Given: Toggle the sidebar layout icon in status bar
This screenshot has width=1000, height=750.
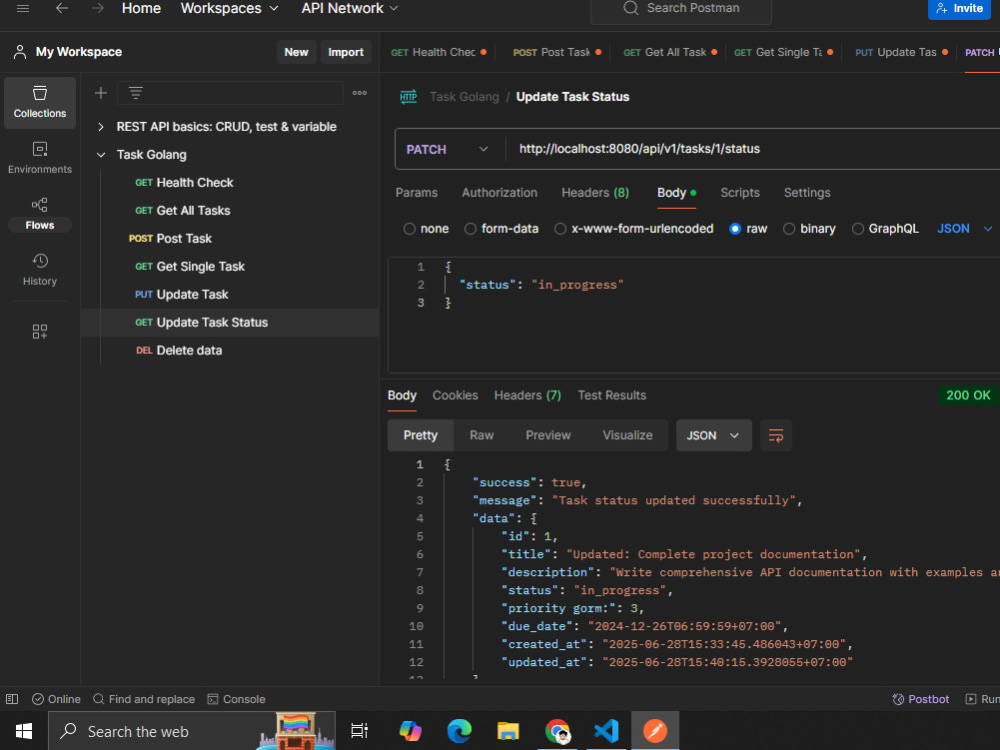Looking at the screenshot, I should [12, 699].
